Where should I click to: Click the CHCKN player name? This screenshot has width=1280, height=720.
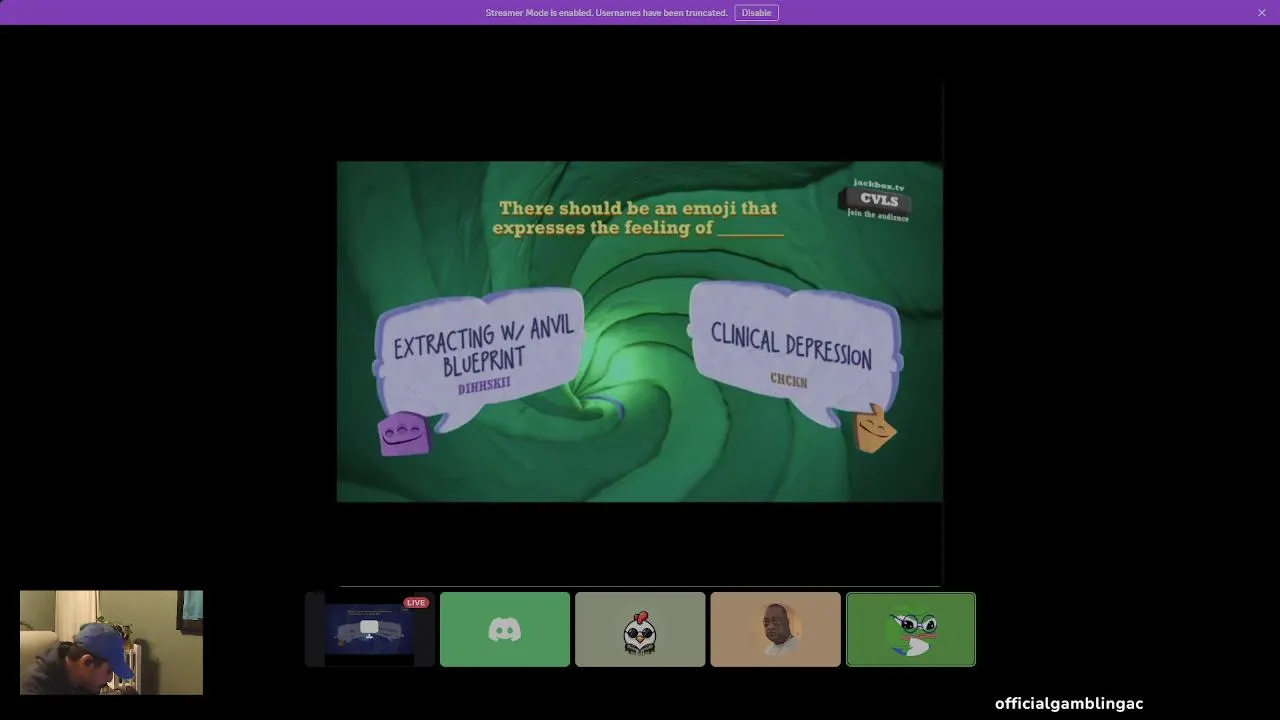click(789, 380)
